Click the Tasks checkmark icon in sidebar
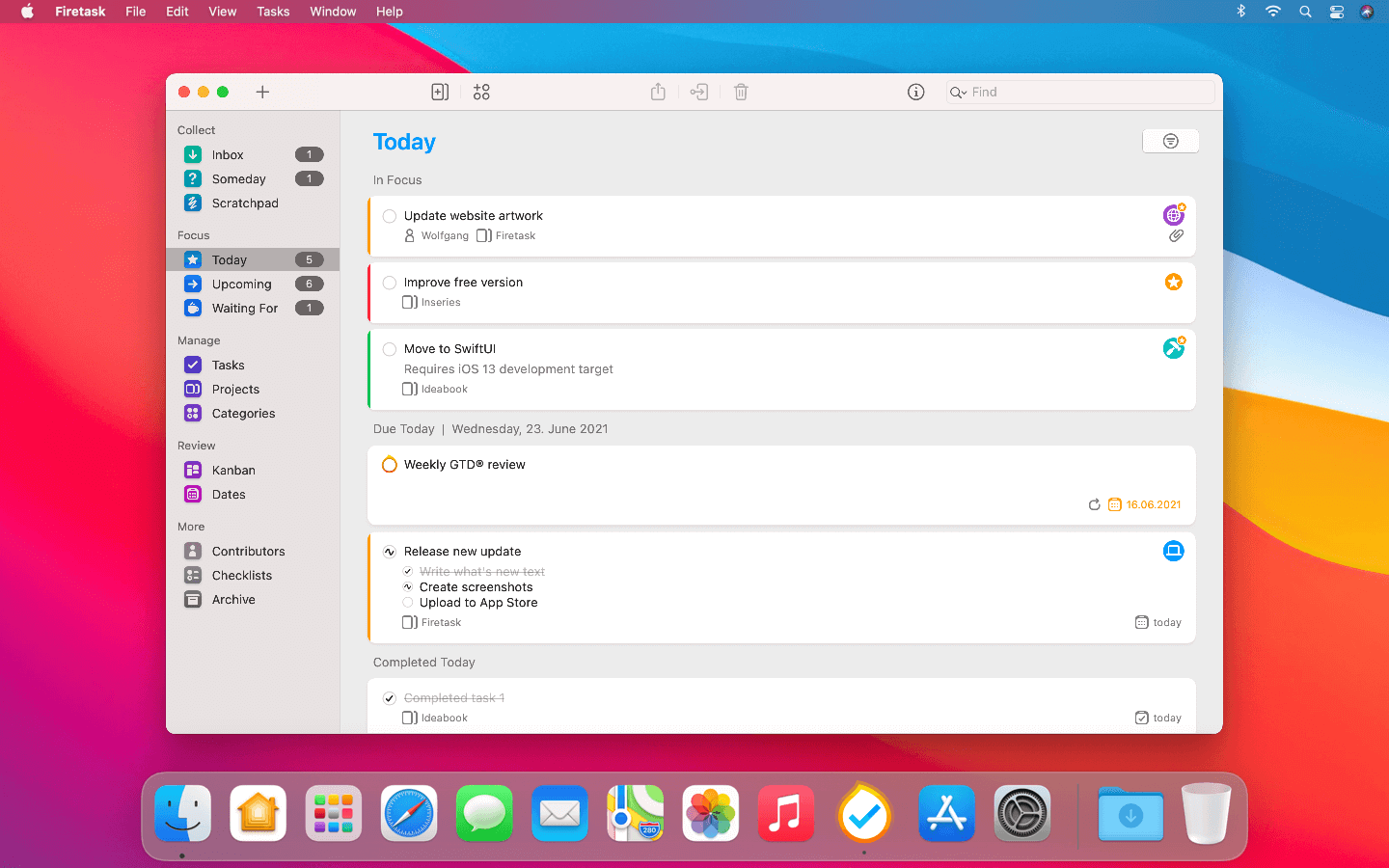 pyautogui.click(x=193, y=365)
